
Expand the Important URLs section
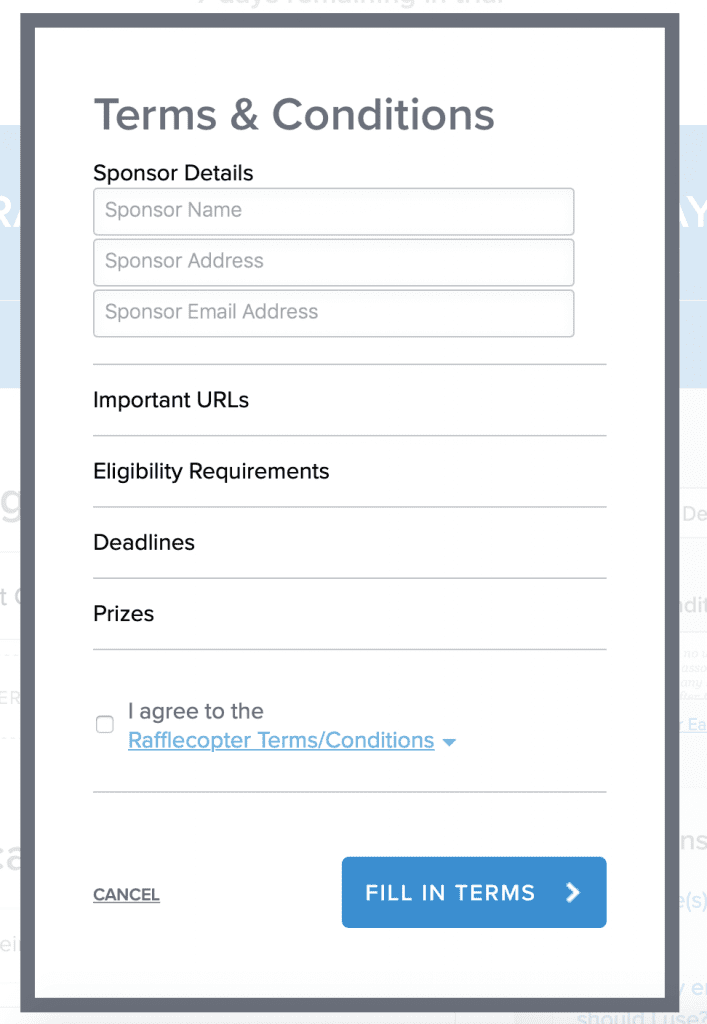click(x=171, y=400)
